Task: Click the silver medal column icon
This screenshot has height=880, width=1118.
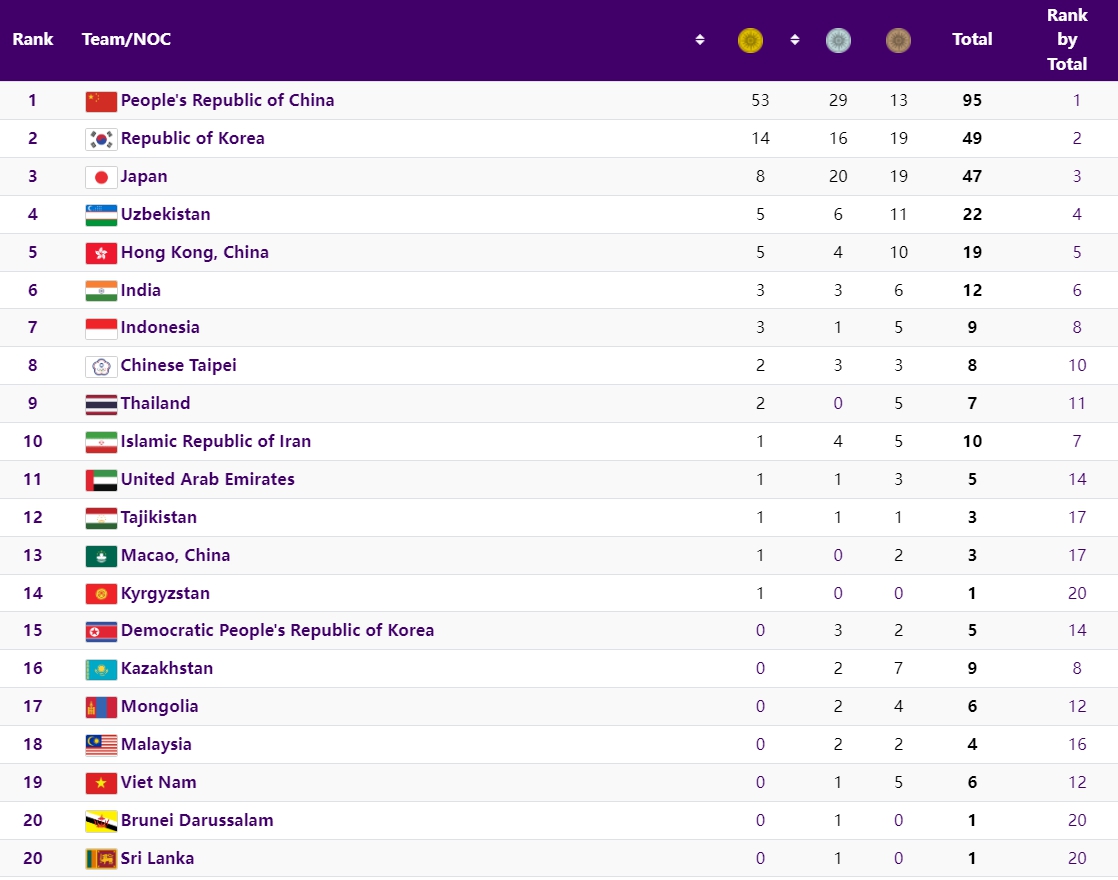Action: [x=838, y=40]
